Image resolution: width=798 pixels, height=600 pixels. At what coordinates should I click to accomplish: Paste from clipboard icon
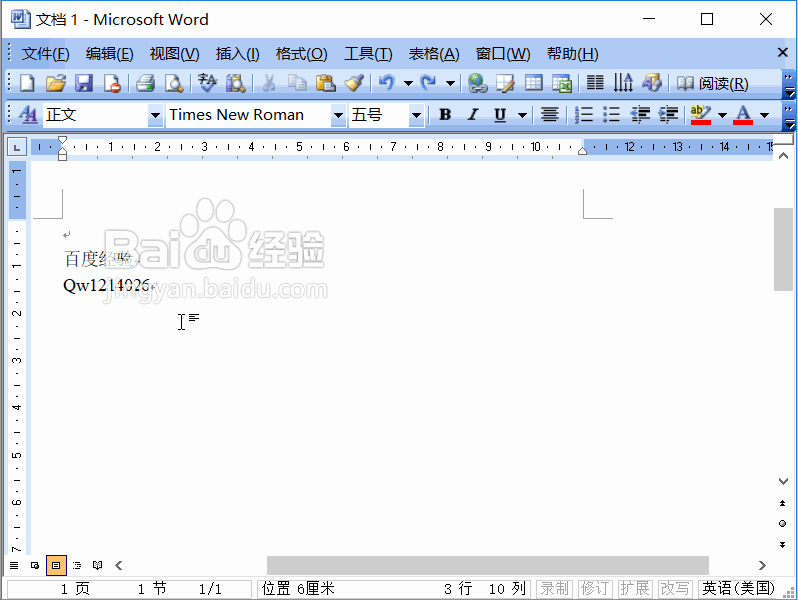326,83
